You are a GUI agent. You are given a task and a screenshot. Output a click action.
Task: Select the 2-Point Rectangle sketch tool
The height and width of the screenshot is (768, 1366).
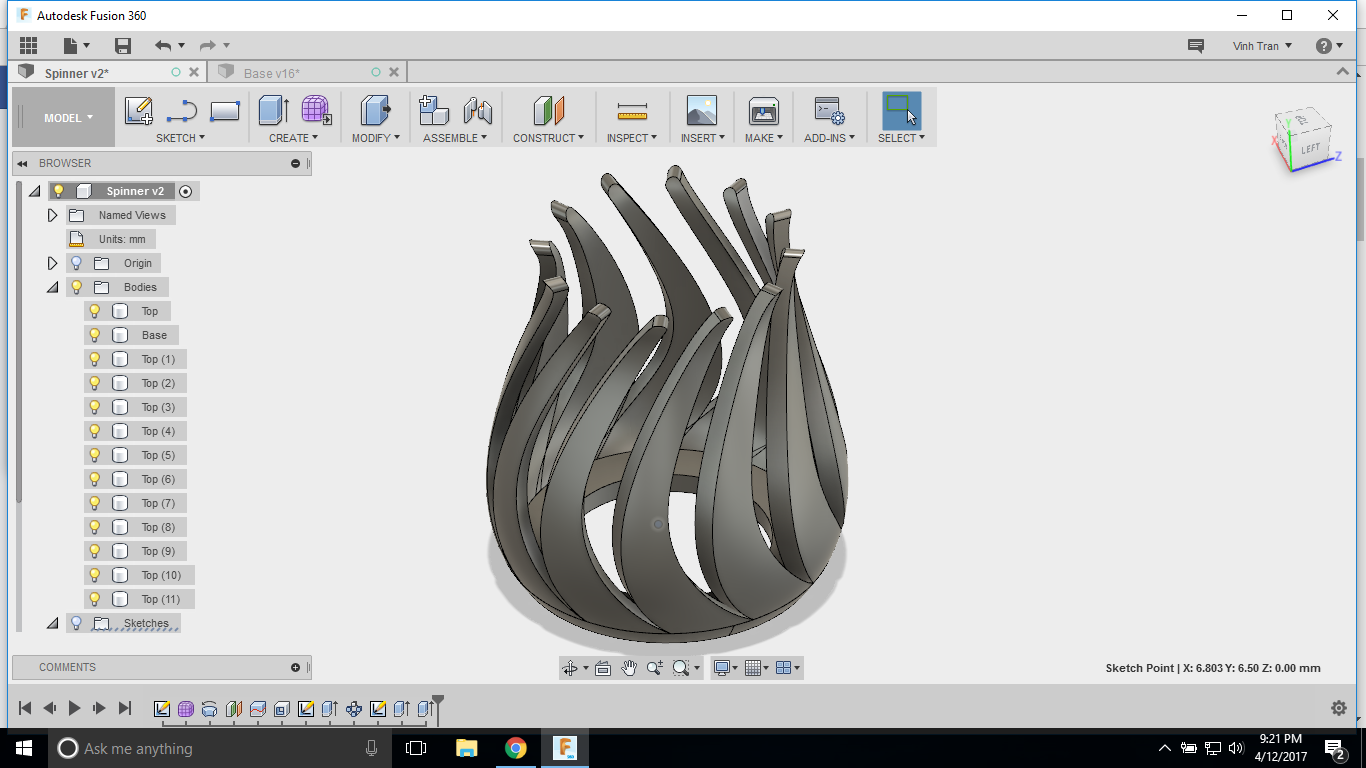[x=225, y=111]
